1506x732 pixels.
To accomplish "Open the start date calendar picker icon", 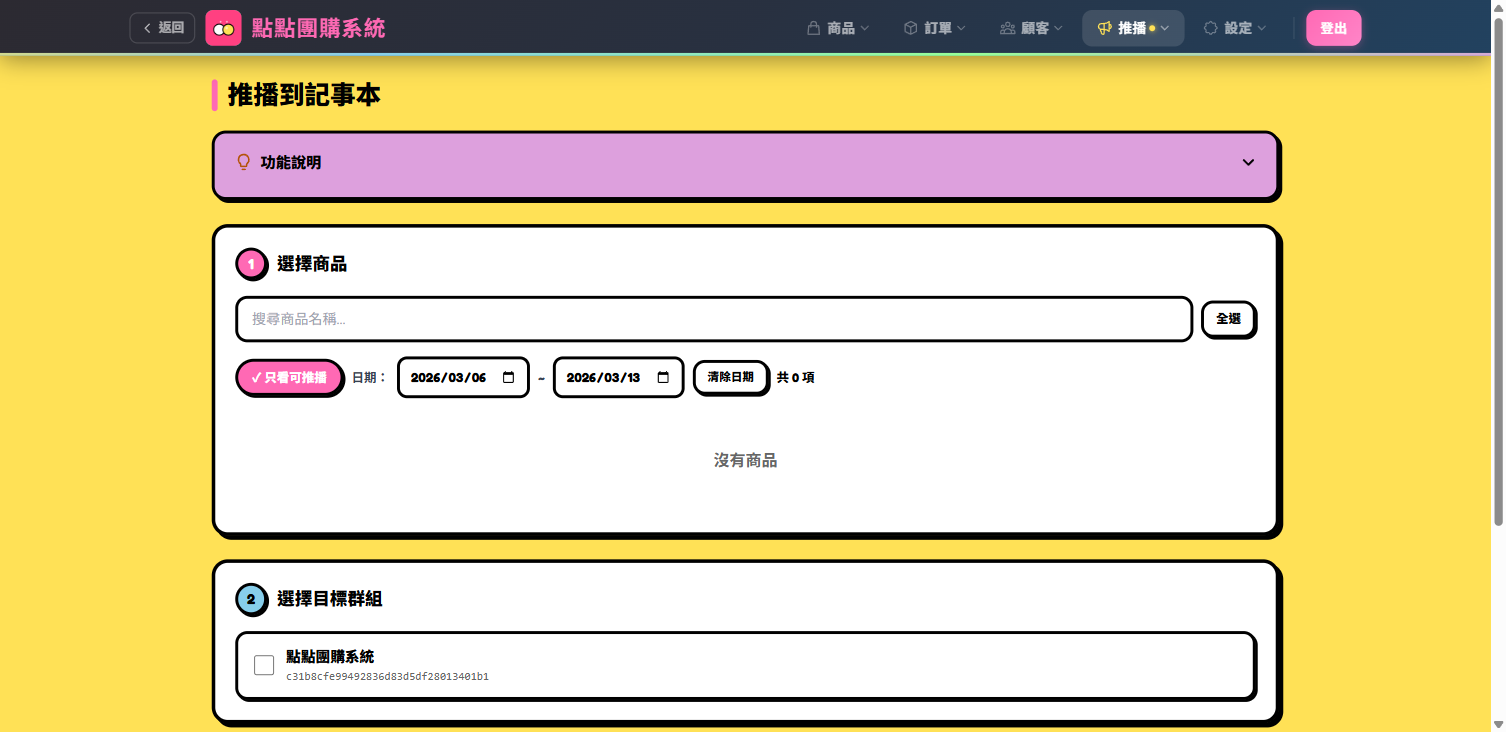I will coord(508,378).
